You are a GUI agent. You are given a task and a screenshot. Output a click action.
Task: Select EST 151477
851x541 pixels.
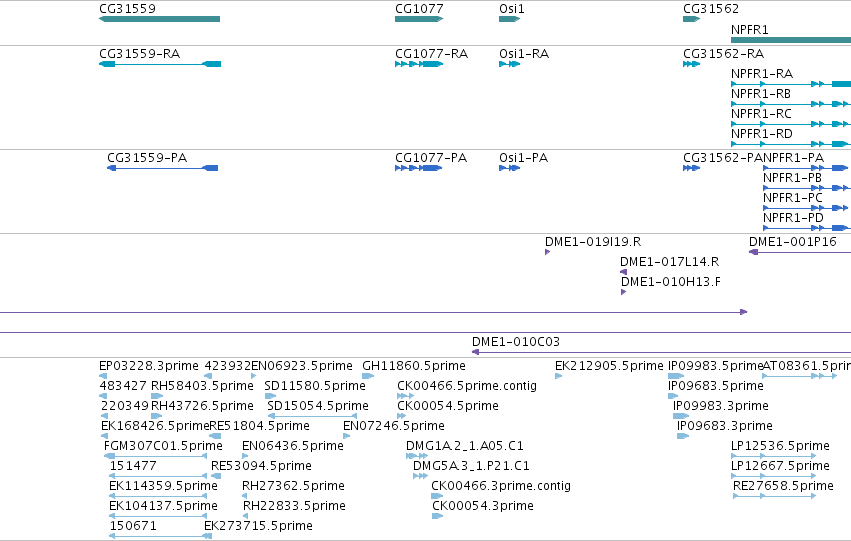[158, 476]
